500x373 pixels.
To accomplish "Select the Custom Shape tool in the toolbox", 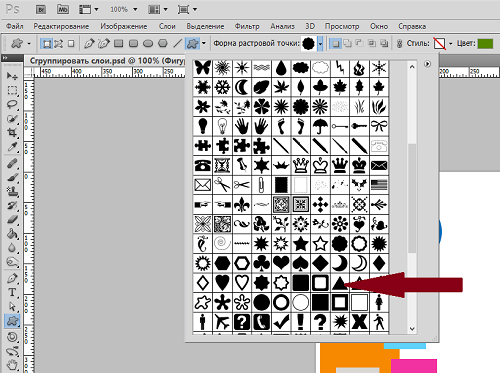I will [x=12, y=321].
